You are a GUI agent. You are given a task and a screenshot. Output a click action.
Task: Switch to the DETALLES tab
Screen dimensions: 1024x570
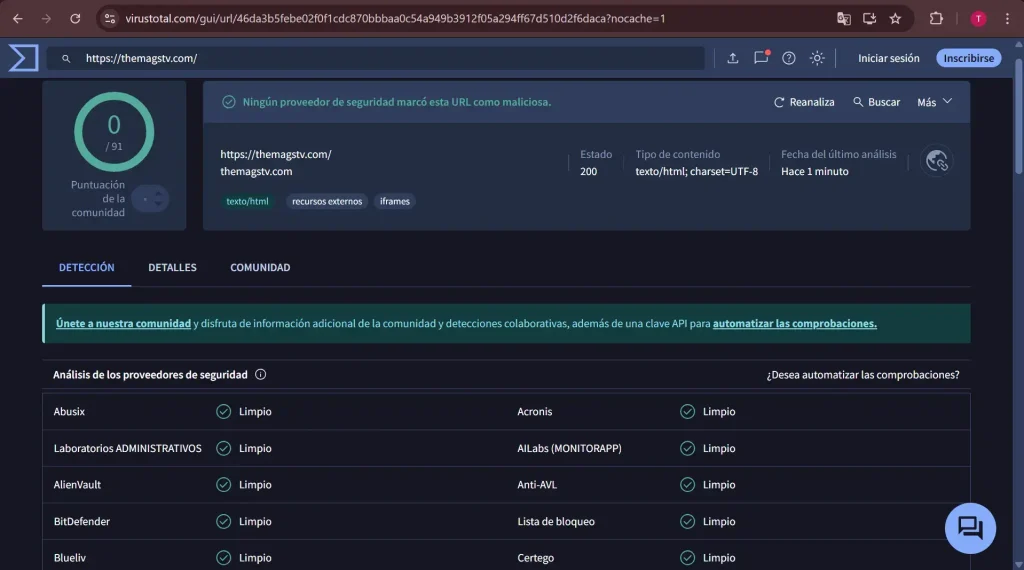coord(172,268)
